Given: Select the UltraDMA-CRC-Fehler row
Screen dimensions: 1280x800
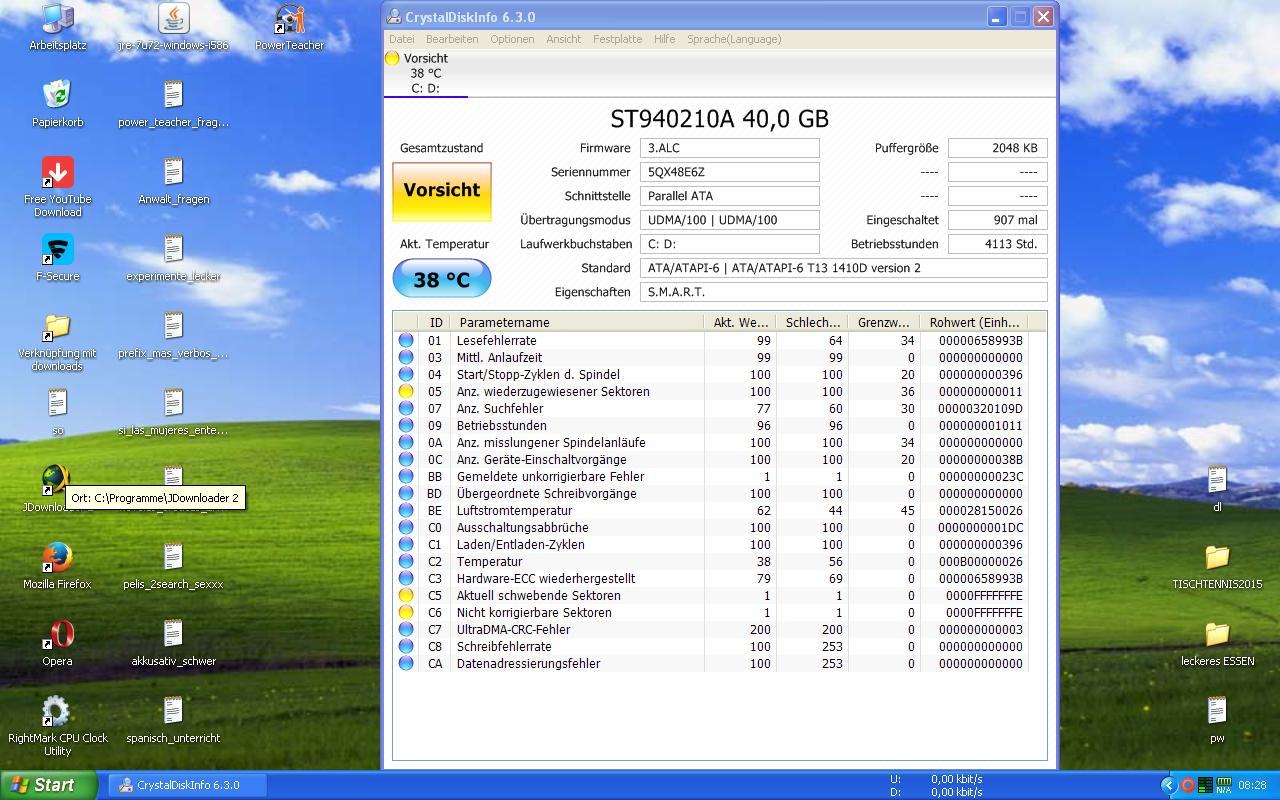Looking at the screenshot, I should (711, 629).
